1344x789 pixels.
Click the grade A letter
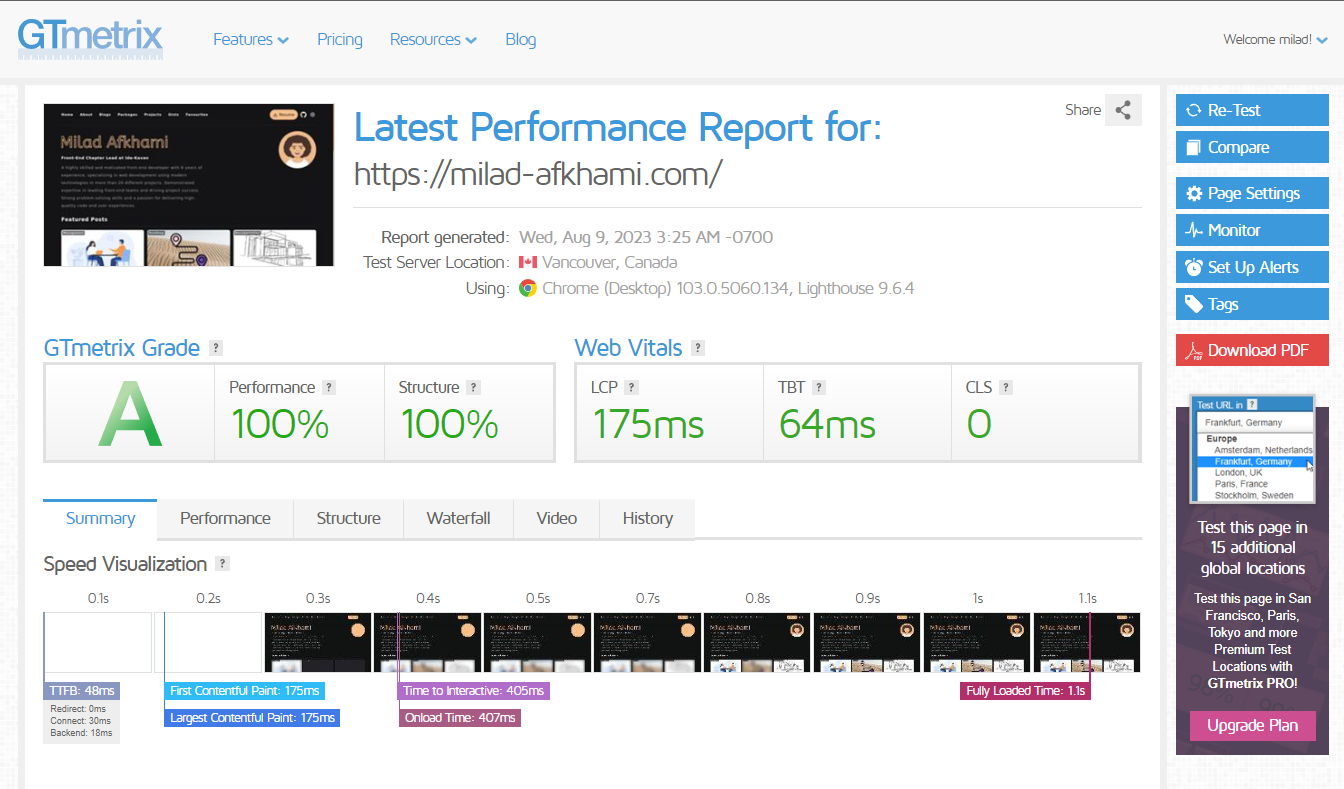[x=129, y=415]
